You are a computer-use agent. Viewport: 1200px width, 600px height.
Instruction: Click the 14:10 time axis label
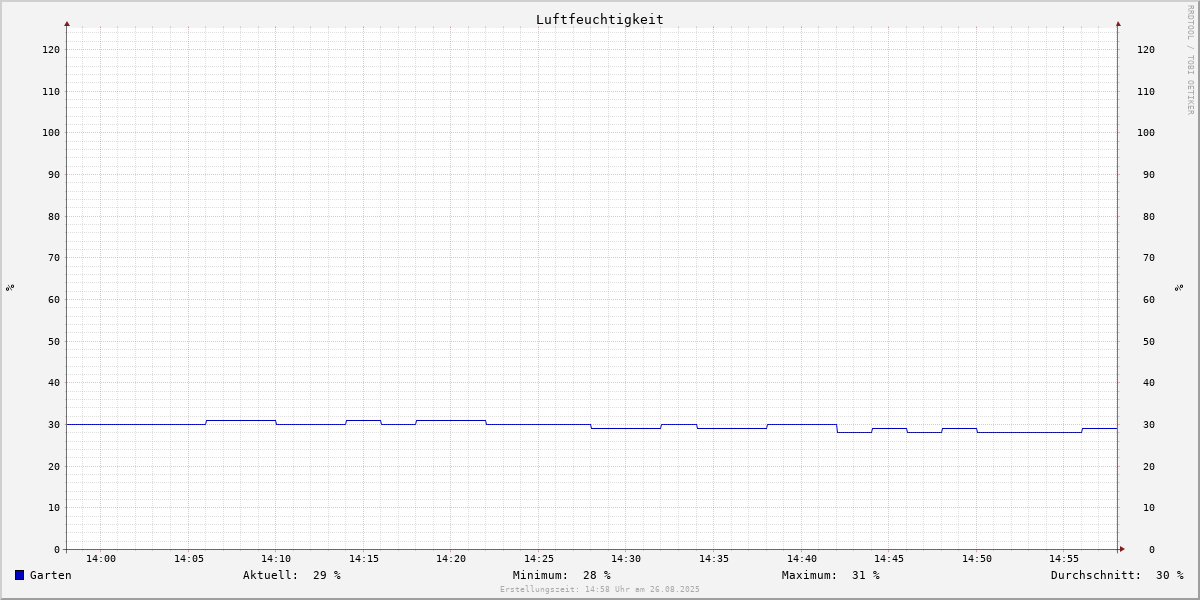276,559
